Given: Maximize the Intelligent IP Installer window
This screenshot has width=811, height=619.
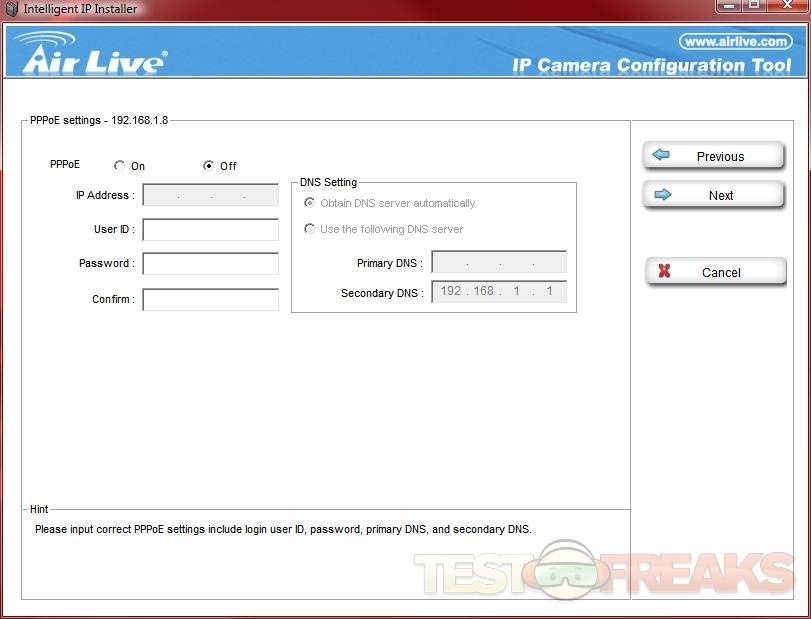Looking at the screenshot, I should coord(755,6).
